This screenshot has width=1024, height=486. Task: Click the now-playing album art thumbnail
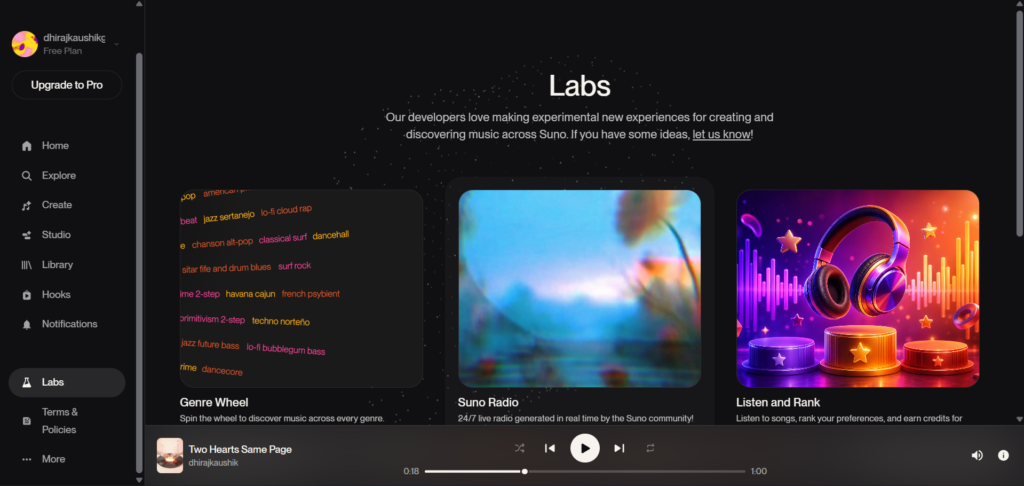[x=170, y=455]
